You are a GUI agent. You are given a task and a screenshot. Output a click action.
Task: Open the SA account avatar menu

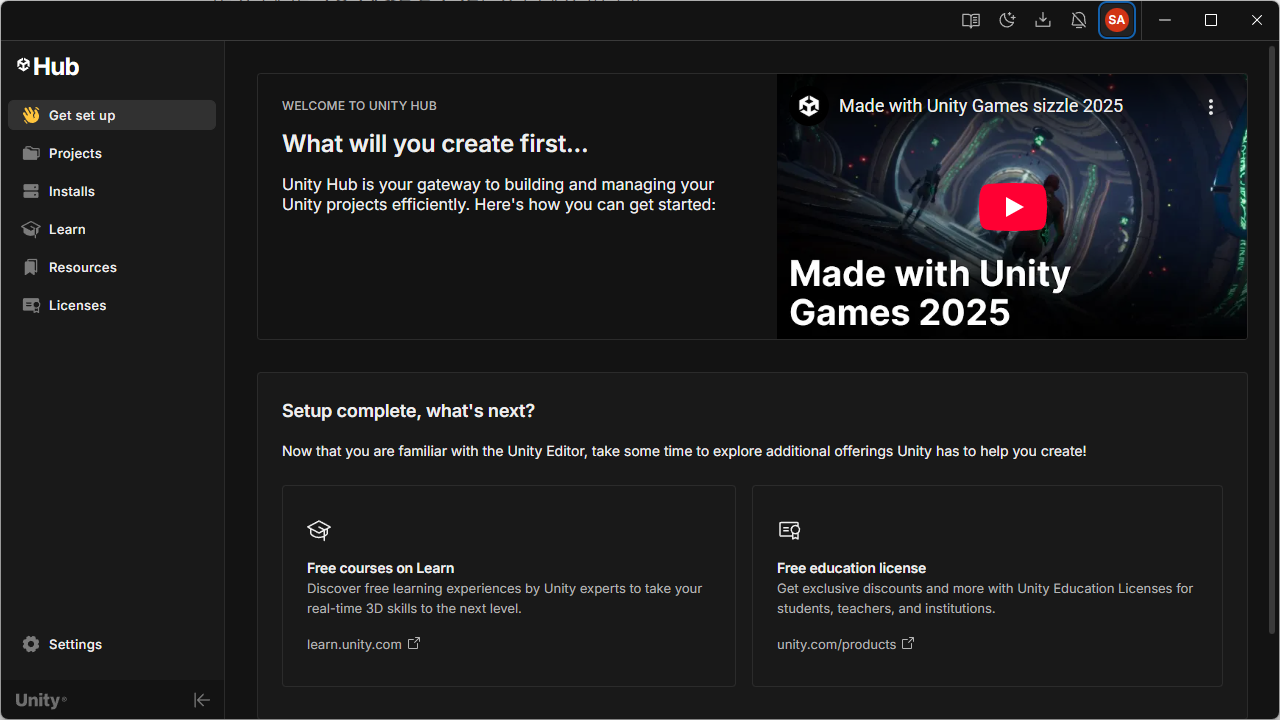(x=1117, y=20)
